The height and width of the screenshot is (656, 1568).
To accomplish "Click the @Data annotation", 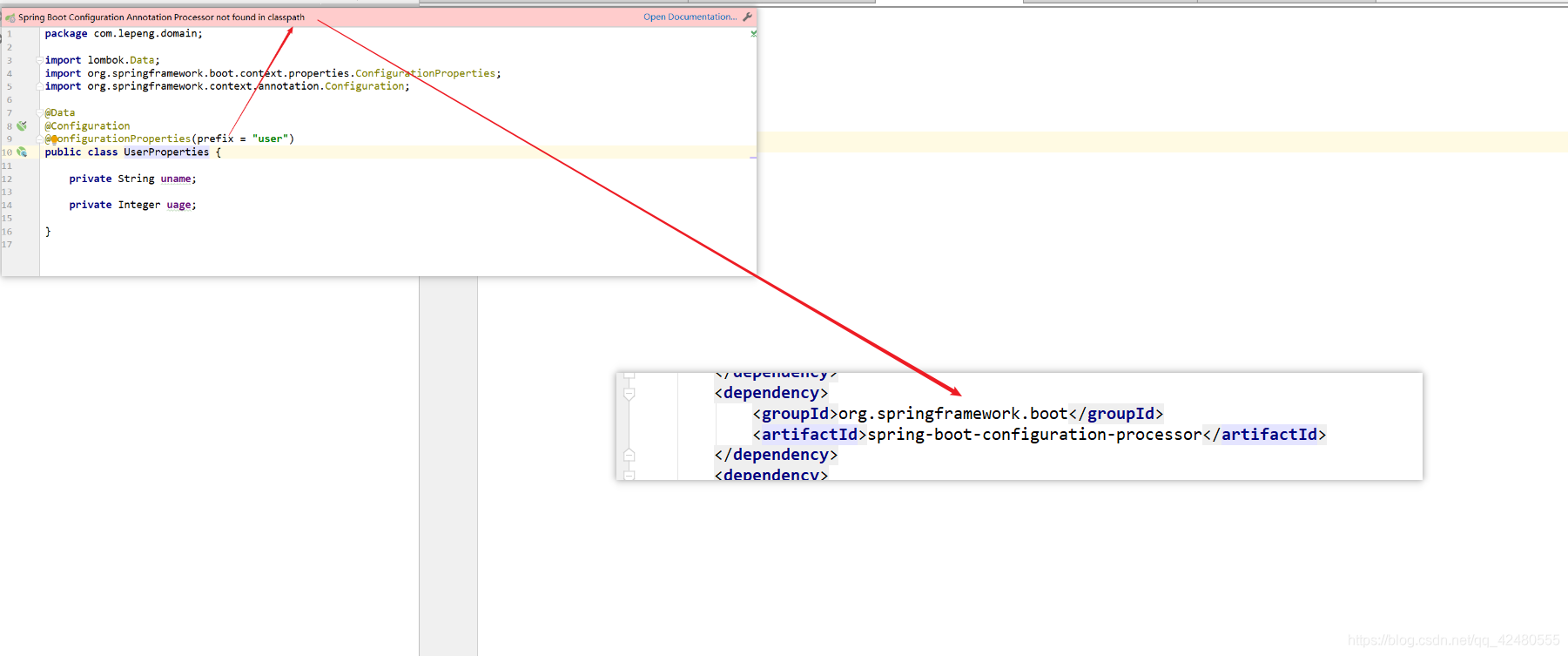I will pyautogui.click(x=60, y=112).
